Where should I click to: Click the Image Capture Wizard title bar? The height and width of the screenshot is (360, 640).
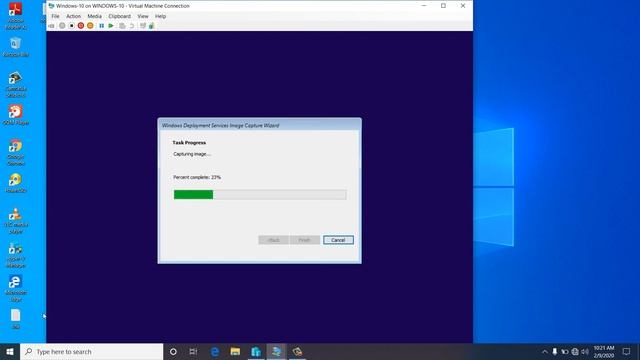point(260,125)
